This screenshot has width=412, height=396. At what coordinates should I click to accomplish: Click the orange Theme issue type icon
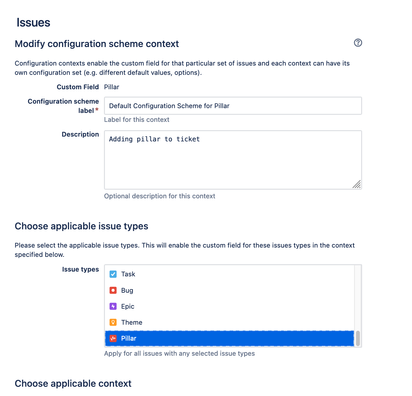[113, 322]
